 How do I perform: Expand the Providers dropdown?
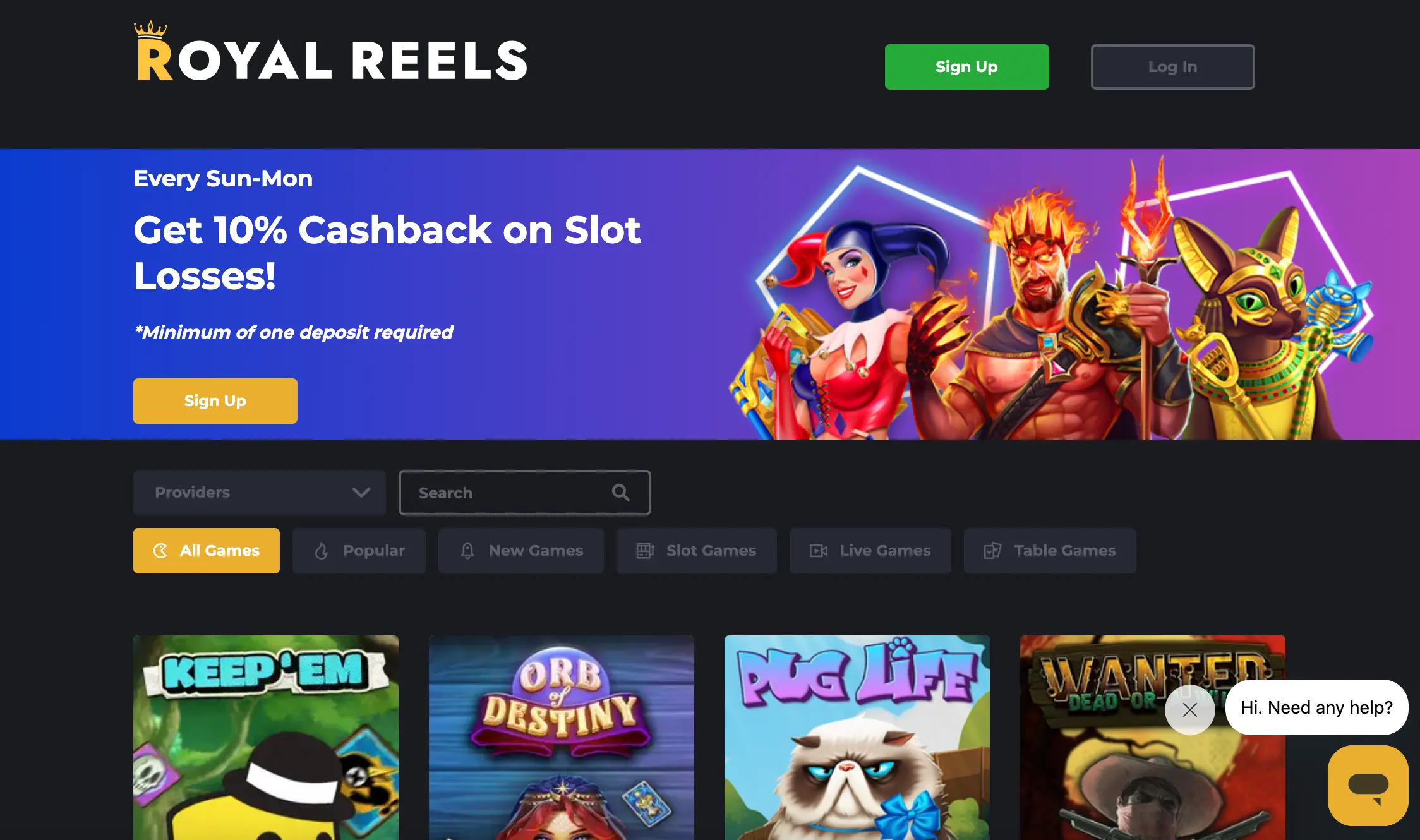coord(260,493)
